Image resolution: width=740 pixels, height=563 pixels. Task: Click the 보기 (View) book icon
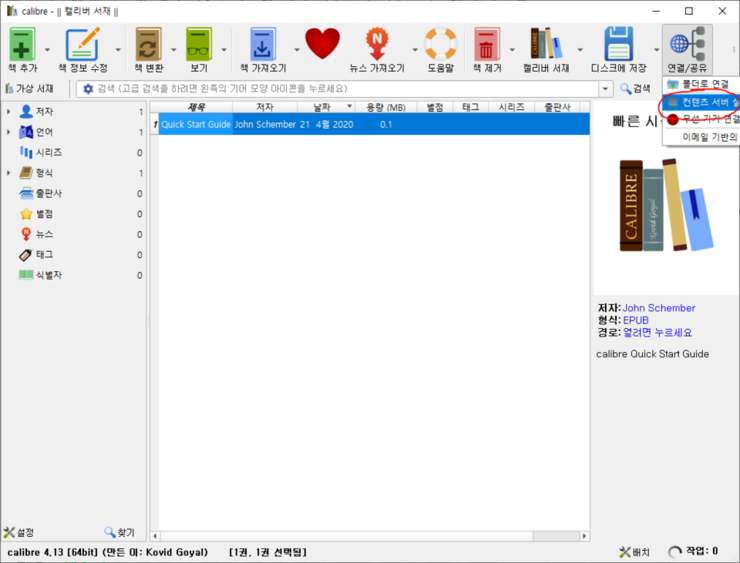coord(199,44)
